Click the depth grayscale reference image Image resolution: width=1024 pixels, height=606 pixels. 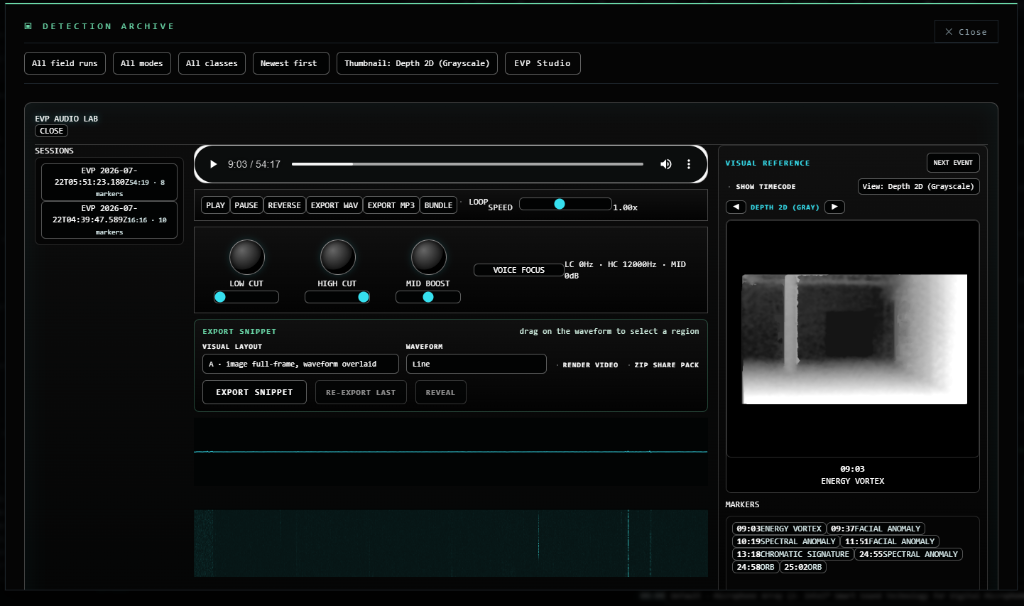pos(854,339)
